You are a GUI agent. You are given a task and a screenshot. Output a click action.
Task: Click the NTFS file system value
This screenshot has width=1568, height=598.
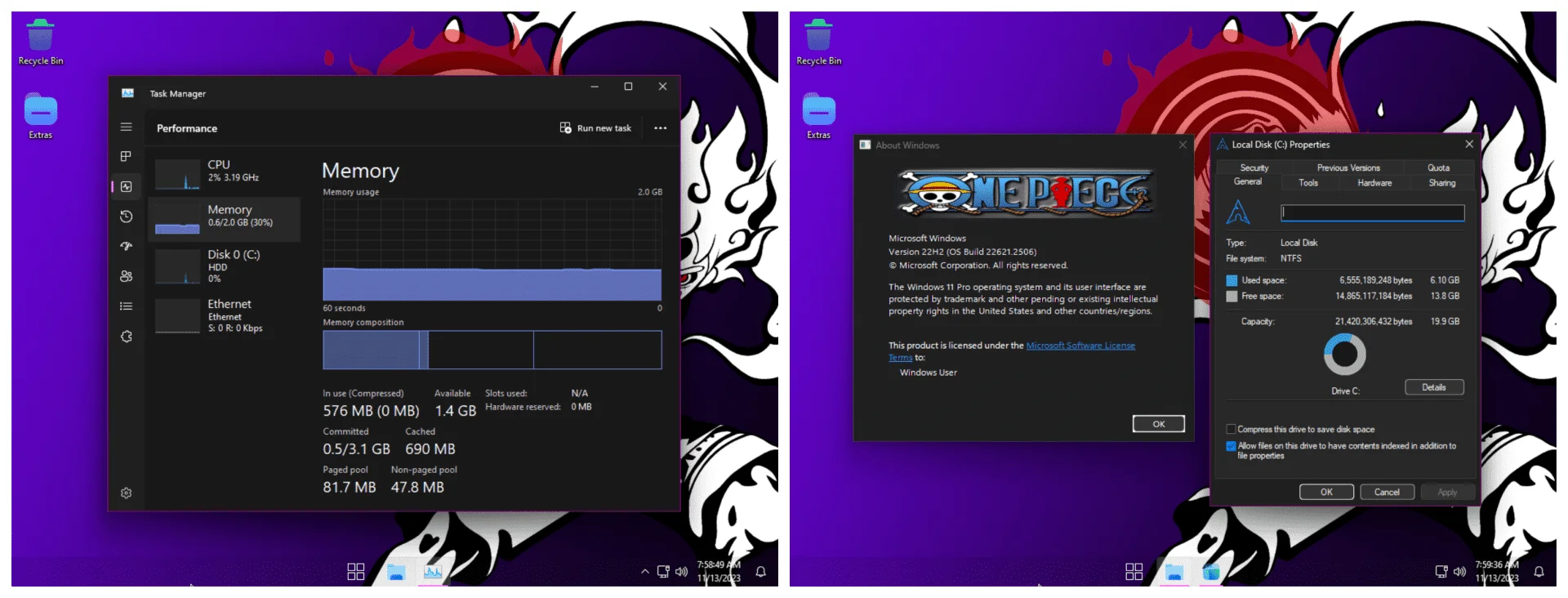1291,258
